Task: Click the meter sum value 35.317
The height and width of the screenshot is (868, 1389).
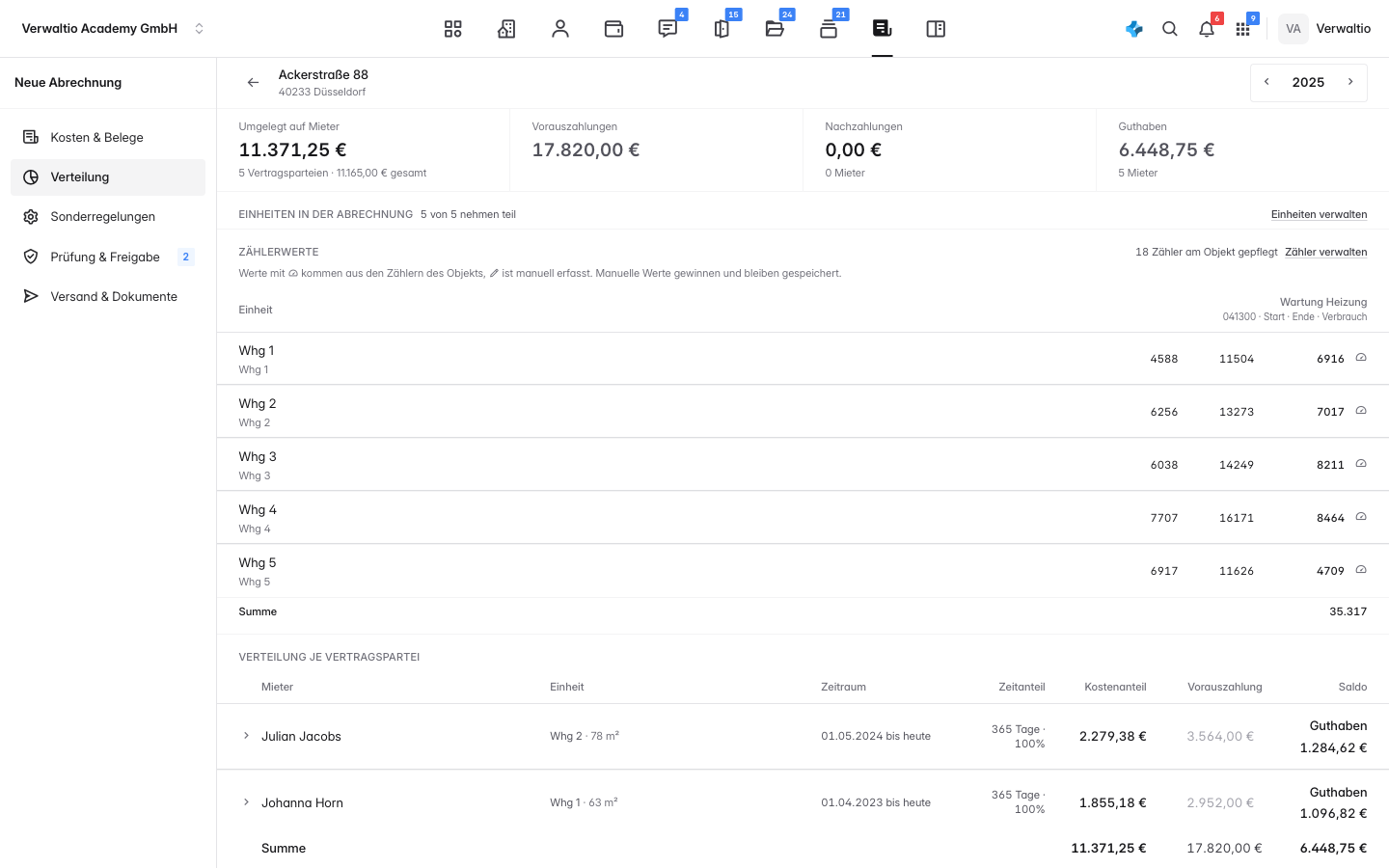Action: [x=1348, y=611]
